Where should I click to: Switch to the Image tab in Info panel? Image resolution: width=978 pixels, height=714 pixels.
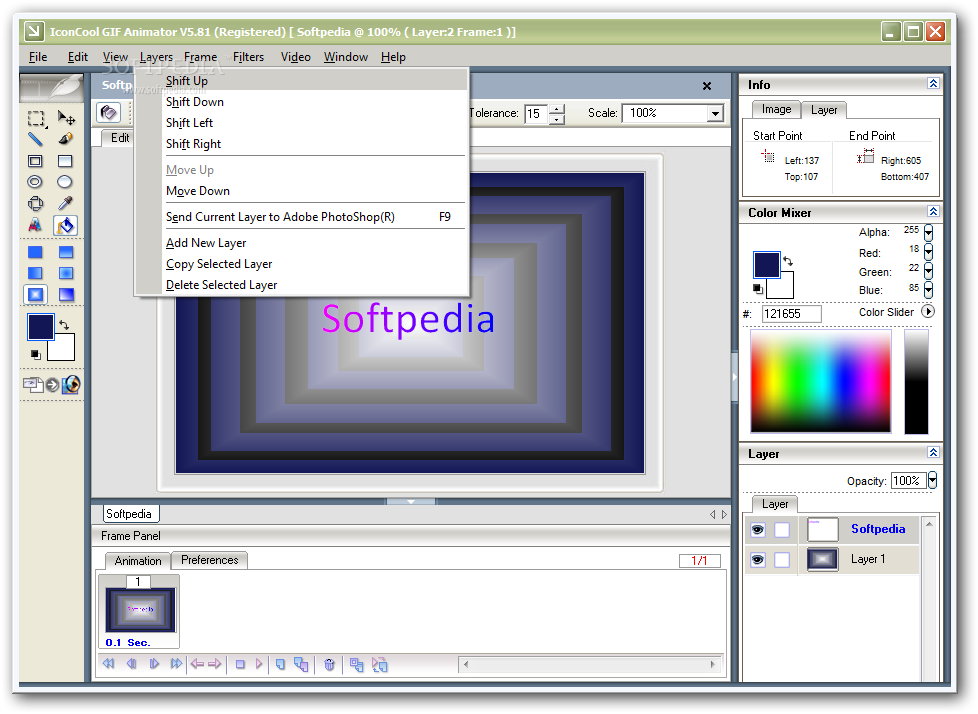click(776, 110)
